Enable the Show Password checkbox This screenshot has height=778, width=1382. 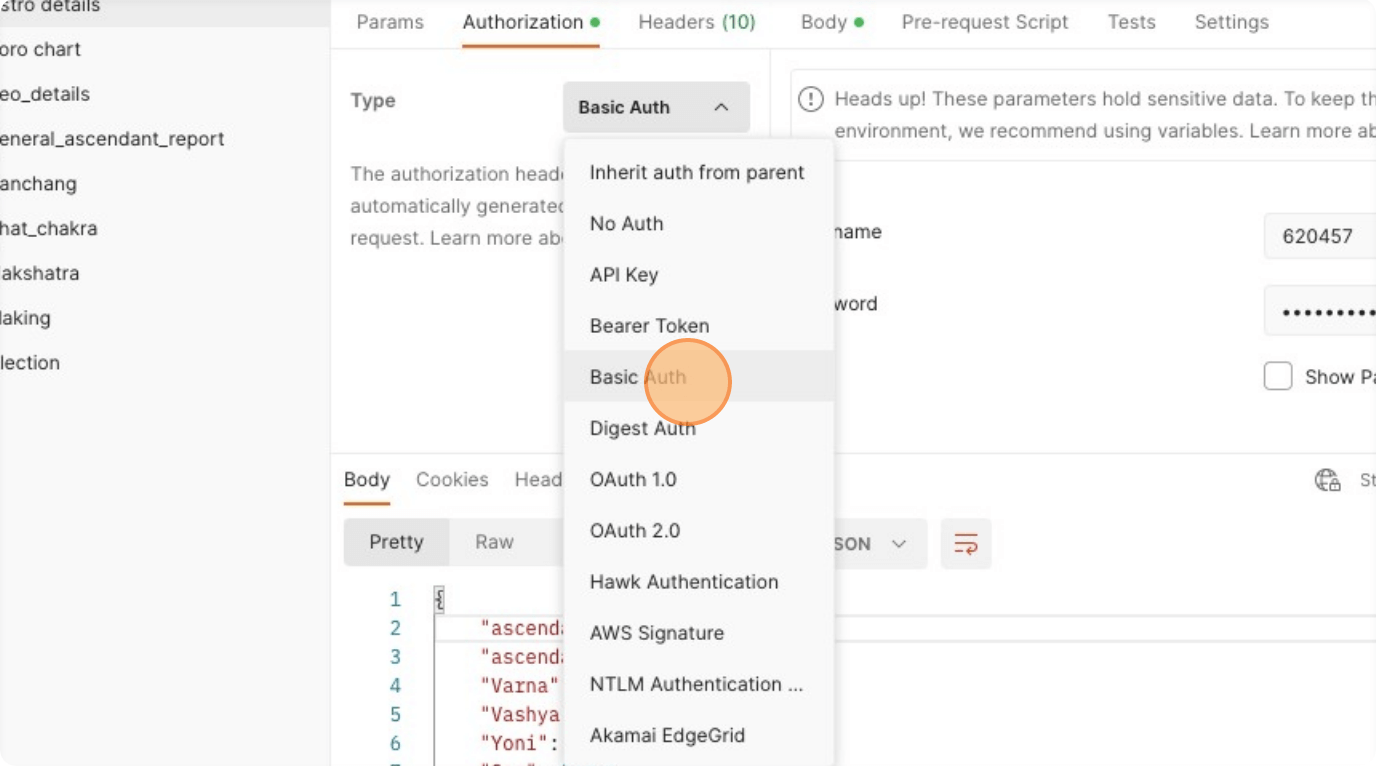click(1278, 376)
